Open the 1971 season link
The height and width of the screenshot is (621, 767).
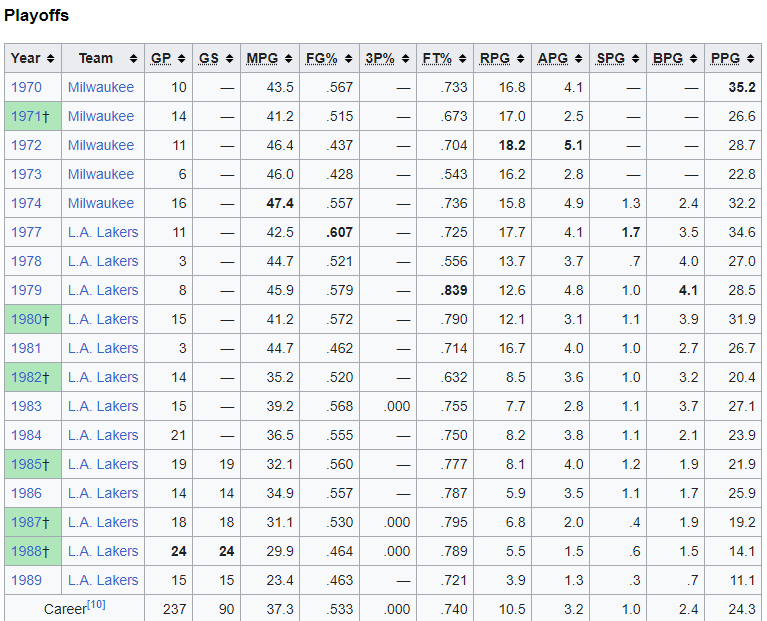click(26, 116)
